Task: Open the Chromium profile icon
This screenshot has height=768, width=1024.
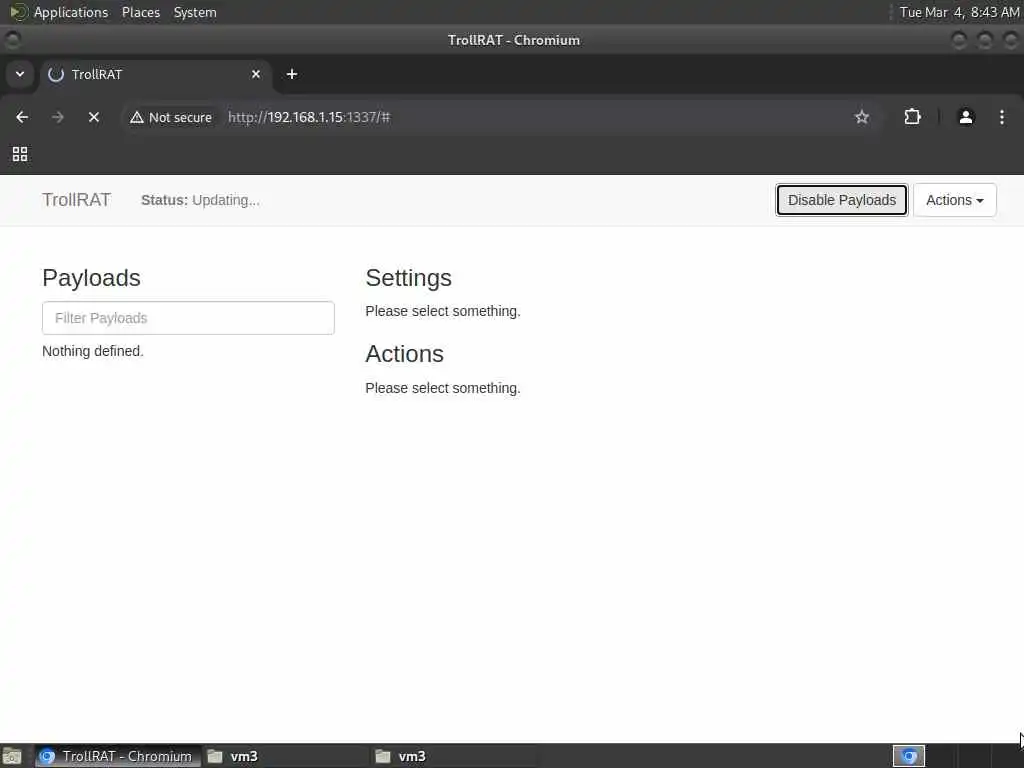Action: [966, 117]
